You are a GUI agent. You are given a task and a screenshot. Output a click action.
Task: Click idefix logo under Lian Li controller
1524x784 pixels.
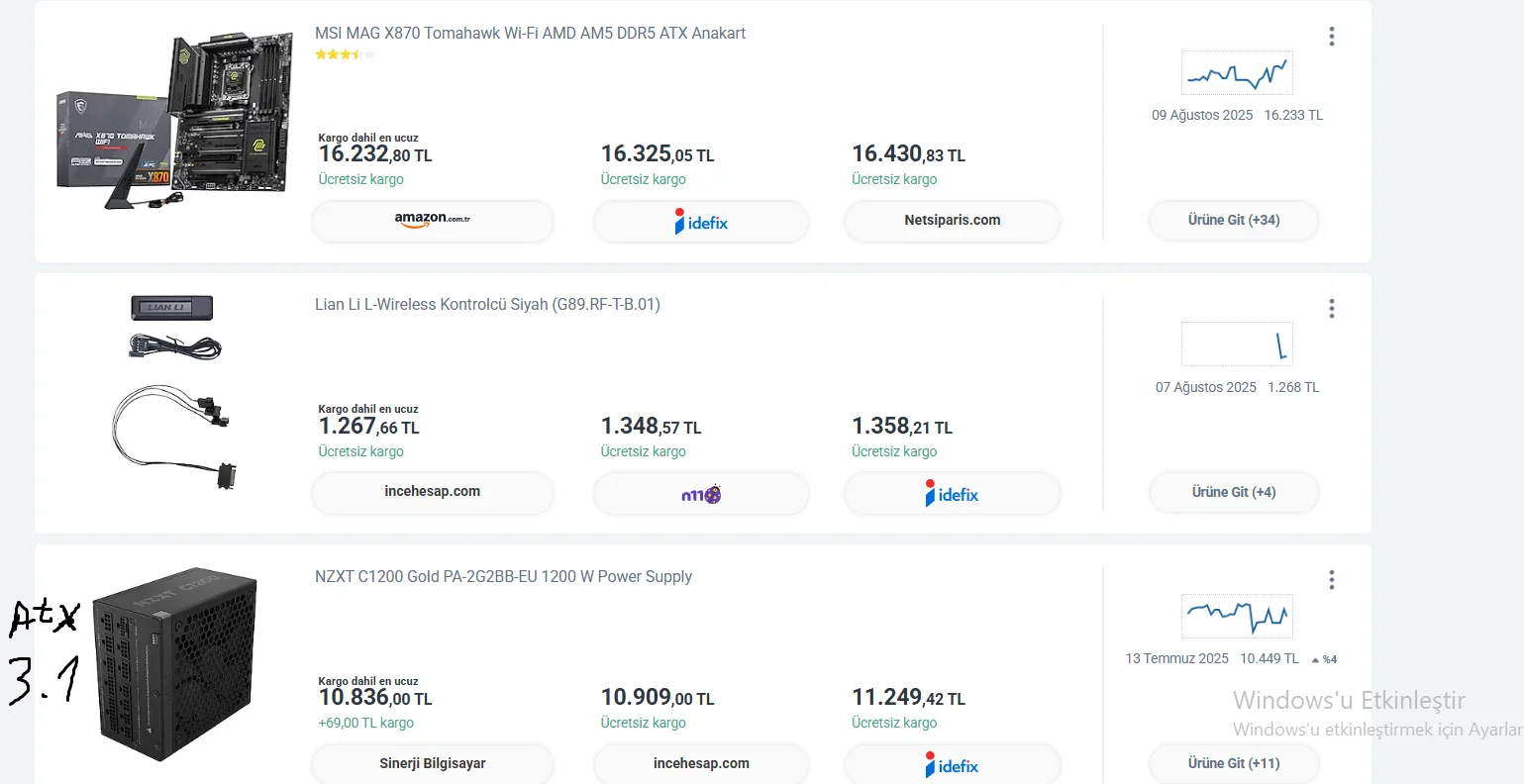952,493
